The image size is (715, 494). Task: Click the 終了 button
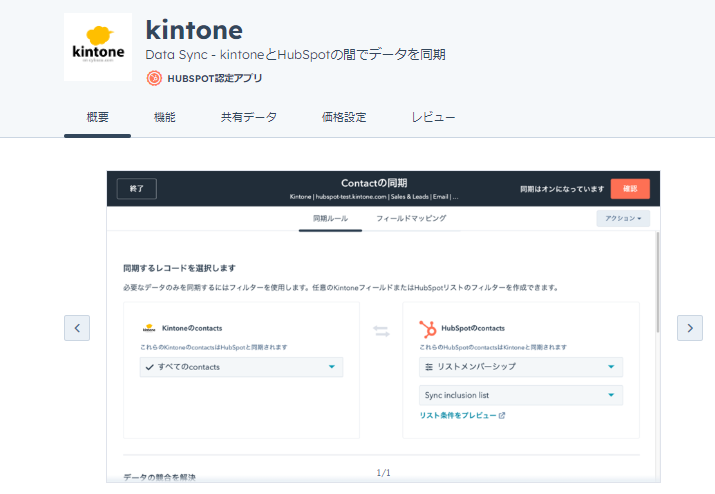point(137,188)
